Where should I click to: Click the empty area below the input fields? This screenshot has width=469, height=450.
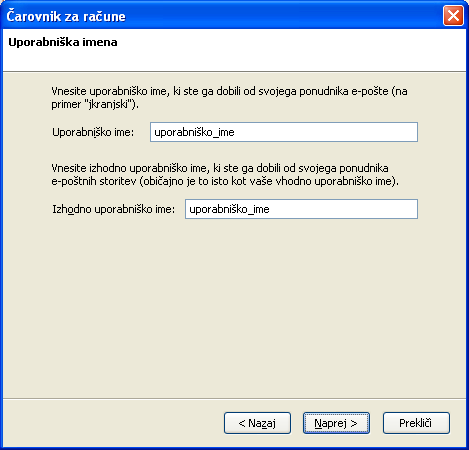point(234,307)
